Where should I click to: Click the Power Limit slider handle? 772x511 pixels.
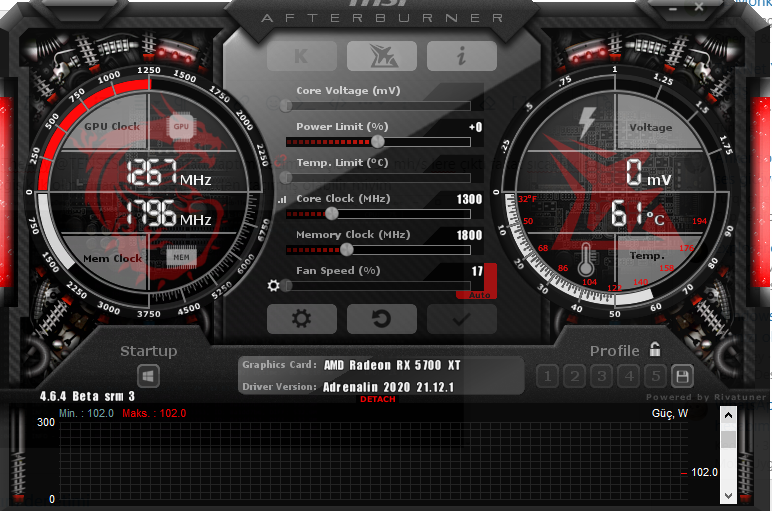click(x=378, y=142)
